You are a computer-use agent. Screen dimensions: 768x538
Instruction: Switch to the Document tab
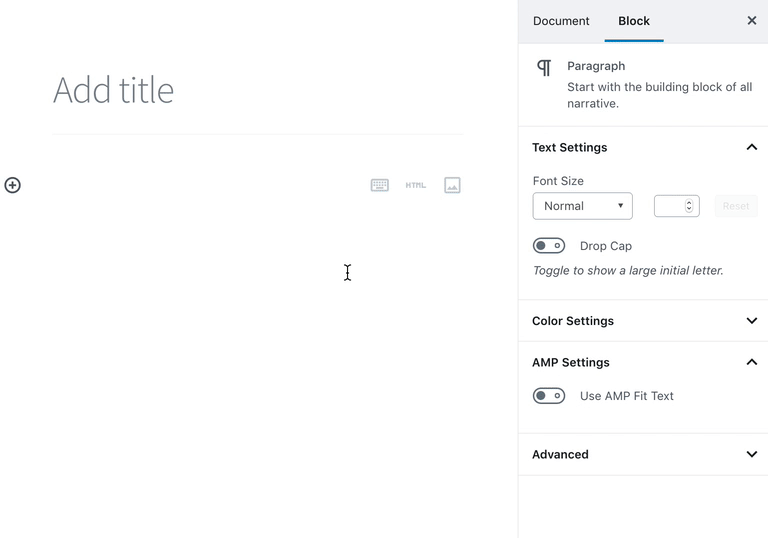click(561, 21)
